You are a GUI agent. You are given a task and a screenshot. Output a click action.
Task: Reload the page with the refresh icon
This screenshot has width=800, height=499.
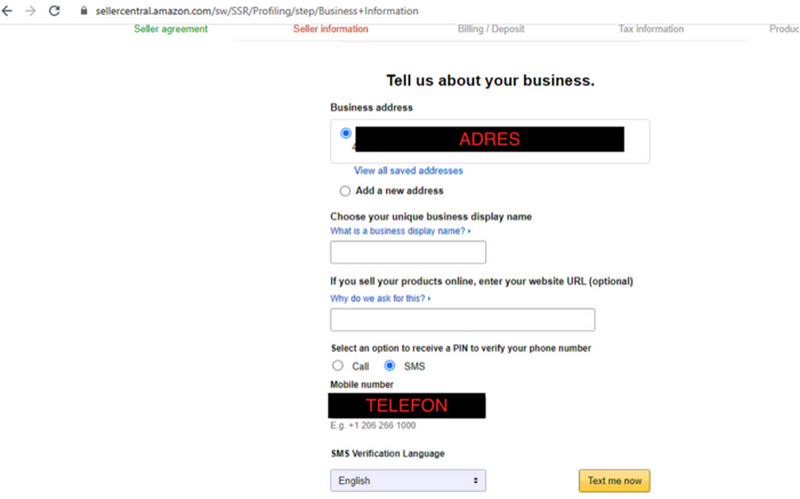click(54, 11)
